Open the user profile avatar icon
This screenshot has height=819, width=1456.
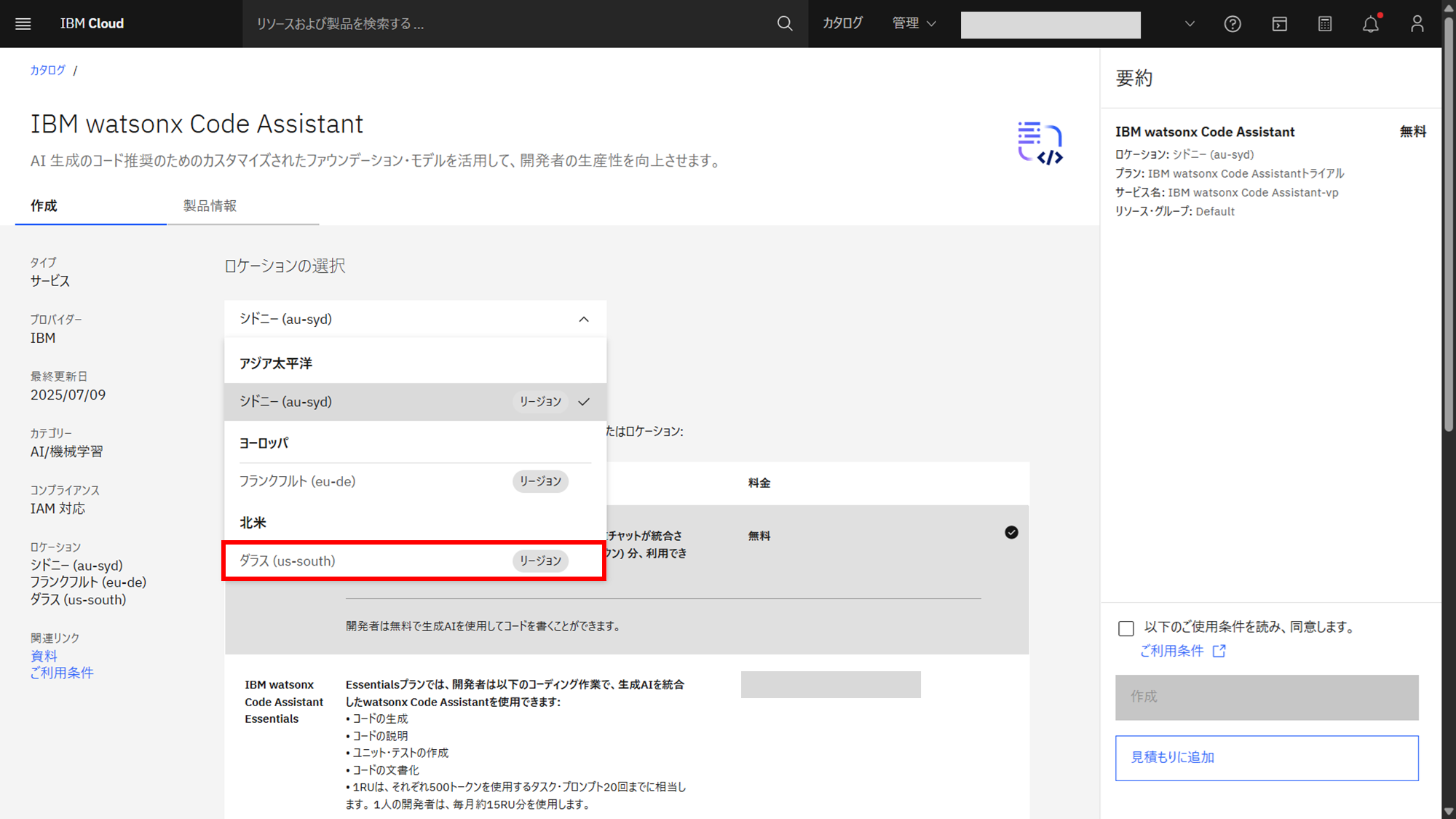[x=1417, y=24]
